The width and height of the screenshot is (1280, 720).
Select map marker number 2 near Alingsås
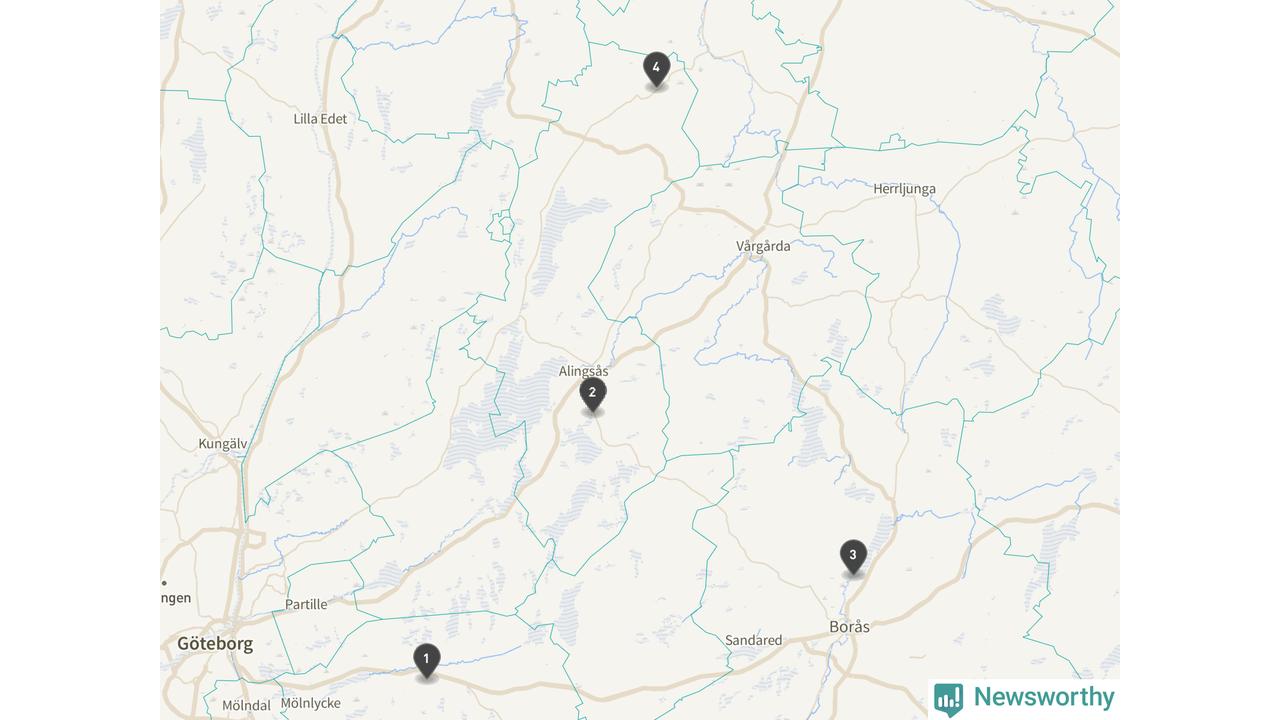pos(592,395)
